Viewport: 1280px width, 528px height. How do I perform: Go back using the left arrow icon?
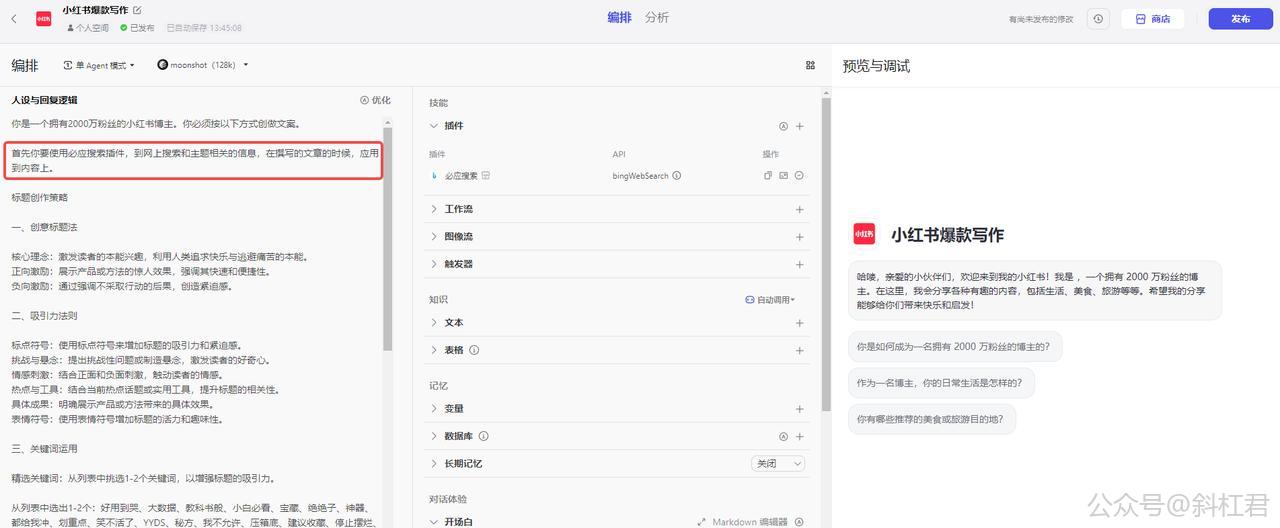tap(13, 18)
